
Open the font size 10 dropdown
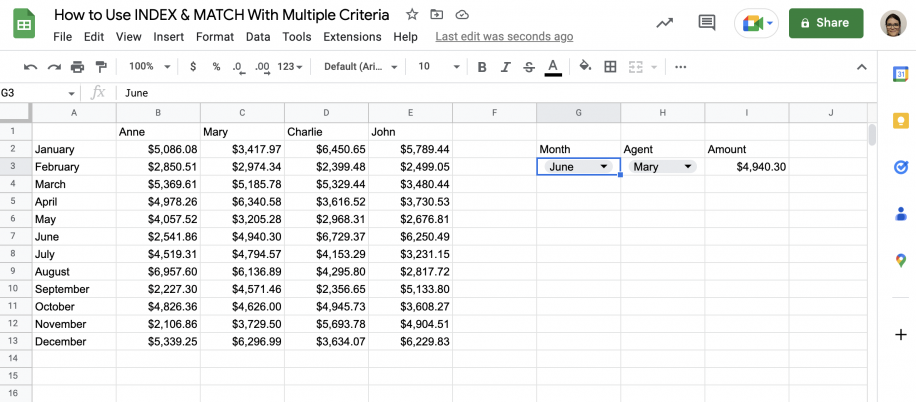point(439,67)
